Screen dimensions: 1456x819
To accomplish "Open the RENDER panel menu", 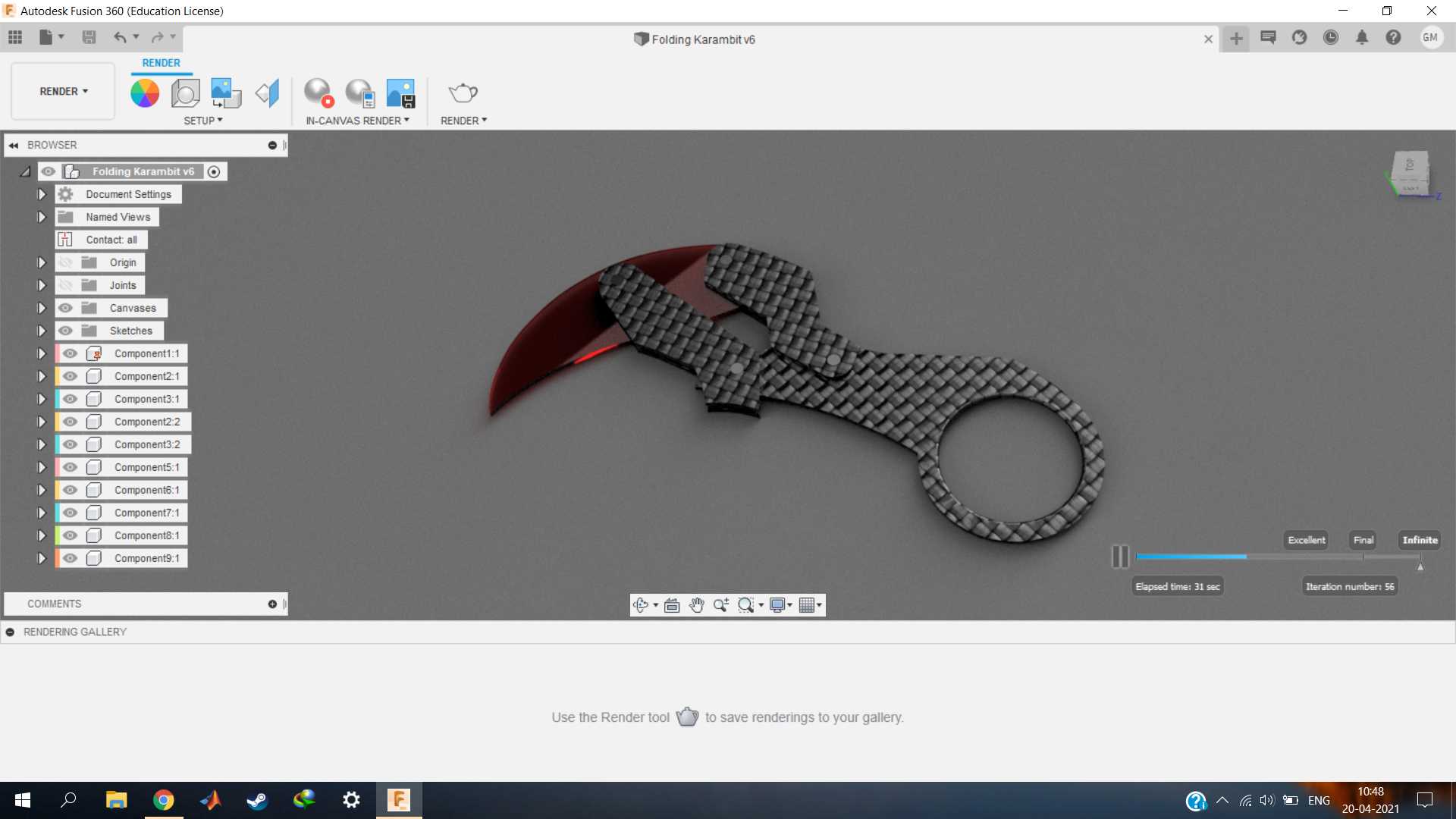I will (x=464, y=121).
